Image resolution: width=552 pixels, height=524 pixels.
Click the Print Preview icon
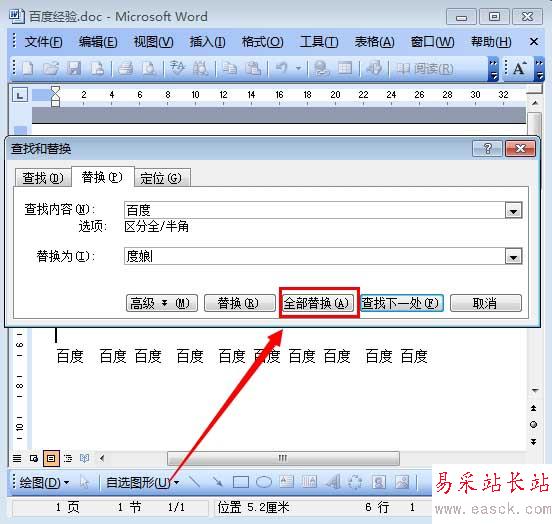tap(149, 68)
